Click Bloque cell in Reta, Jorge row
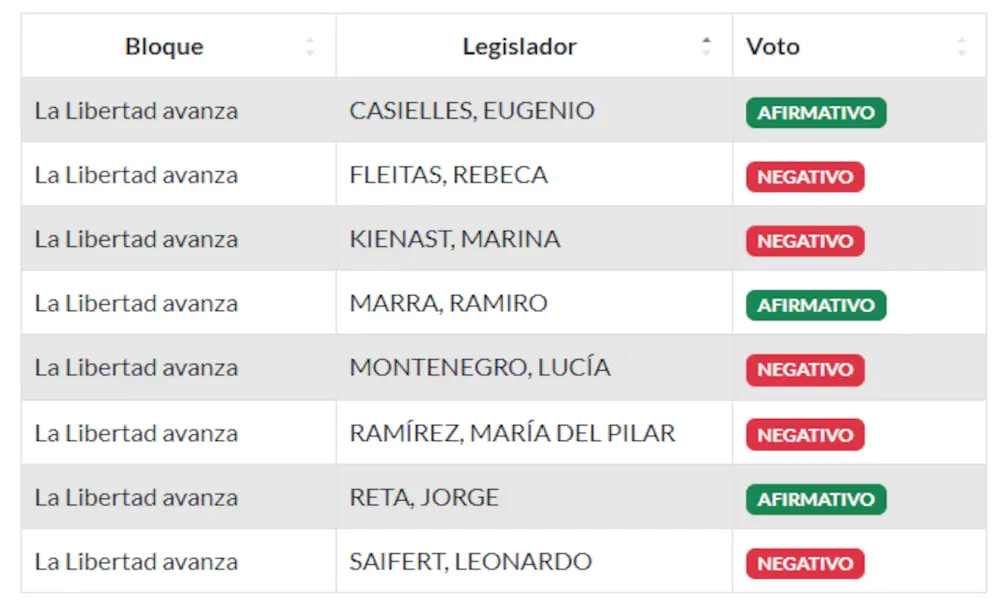This screenshot has height=606, width=992. click(136, 498)
